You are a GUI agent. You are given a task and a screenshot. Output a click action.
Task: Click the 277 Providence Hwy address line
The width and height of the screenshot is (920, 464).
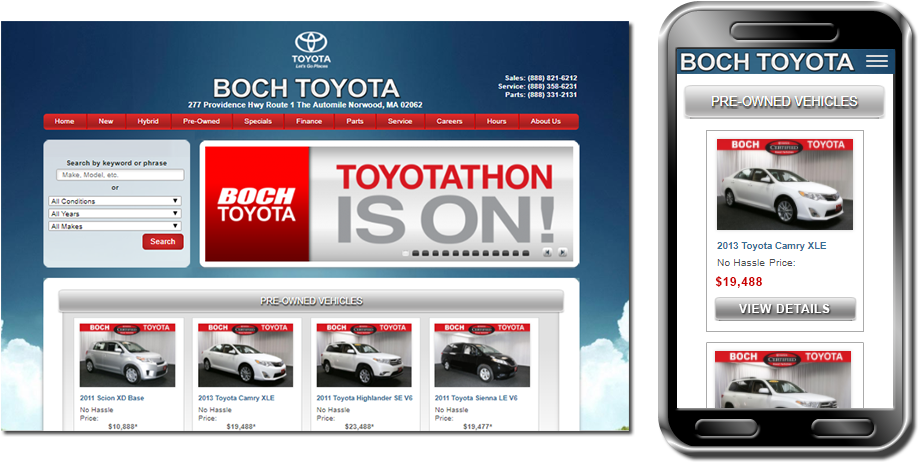point(305,105)
